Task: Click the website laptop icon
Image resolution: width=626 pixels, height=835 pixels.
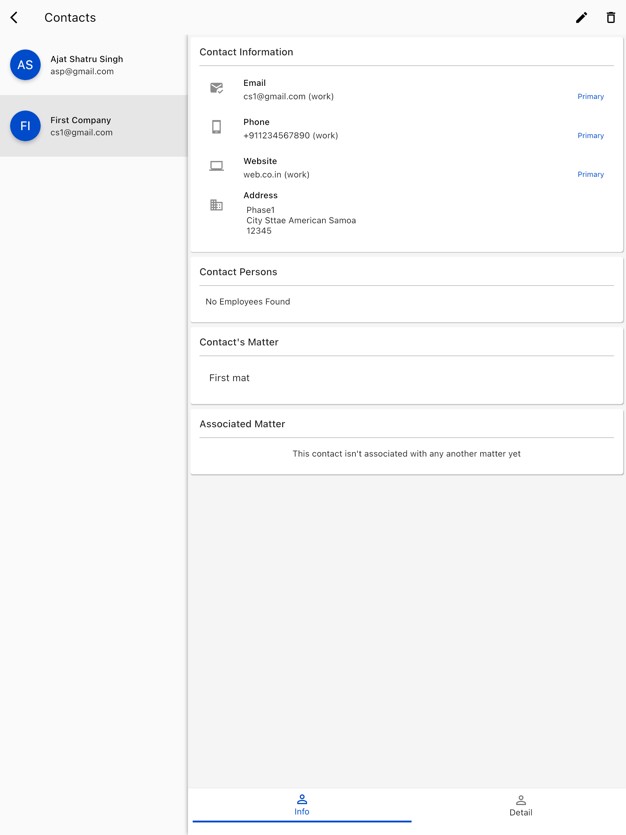Action: [x=216, y=166]
